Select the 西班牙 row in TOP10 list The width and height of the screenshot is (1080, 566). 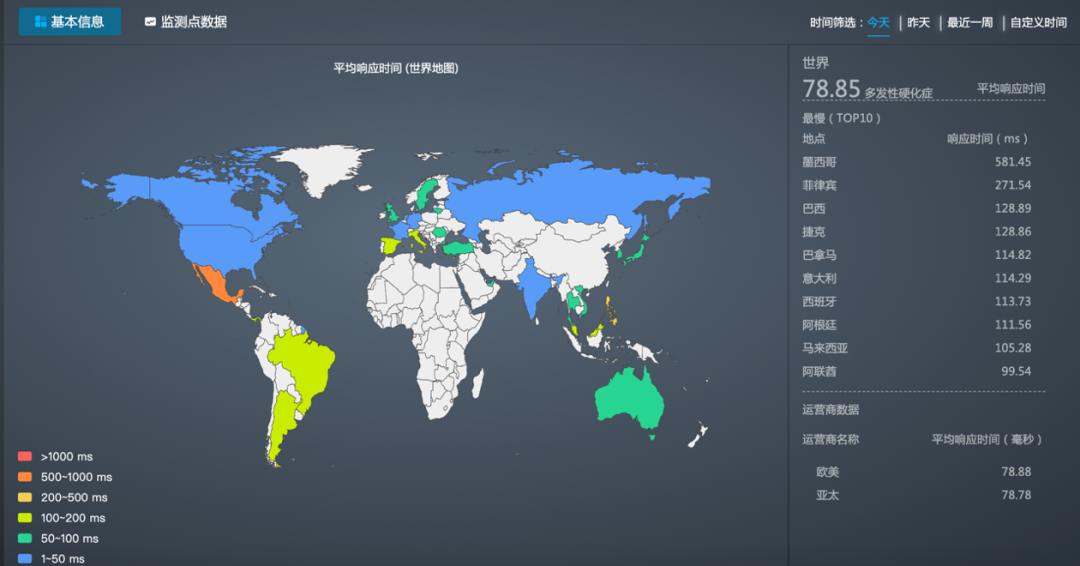tap(917, 302)
